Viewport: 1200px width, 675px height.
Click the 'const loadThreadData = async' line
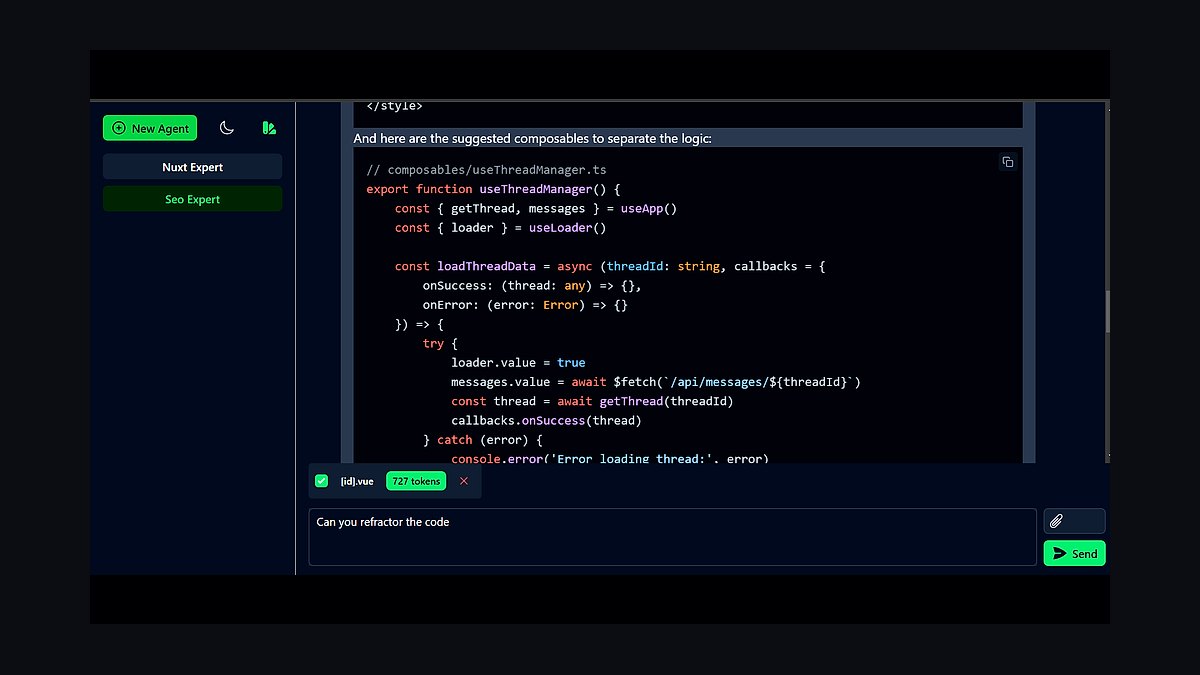(610, 266)
